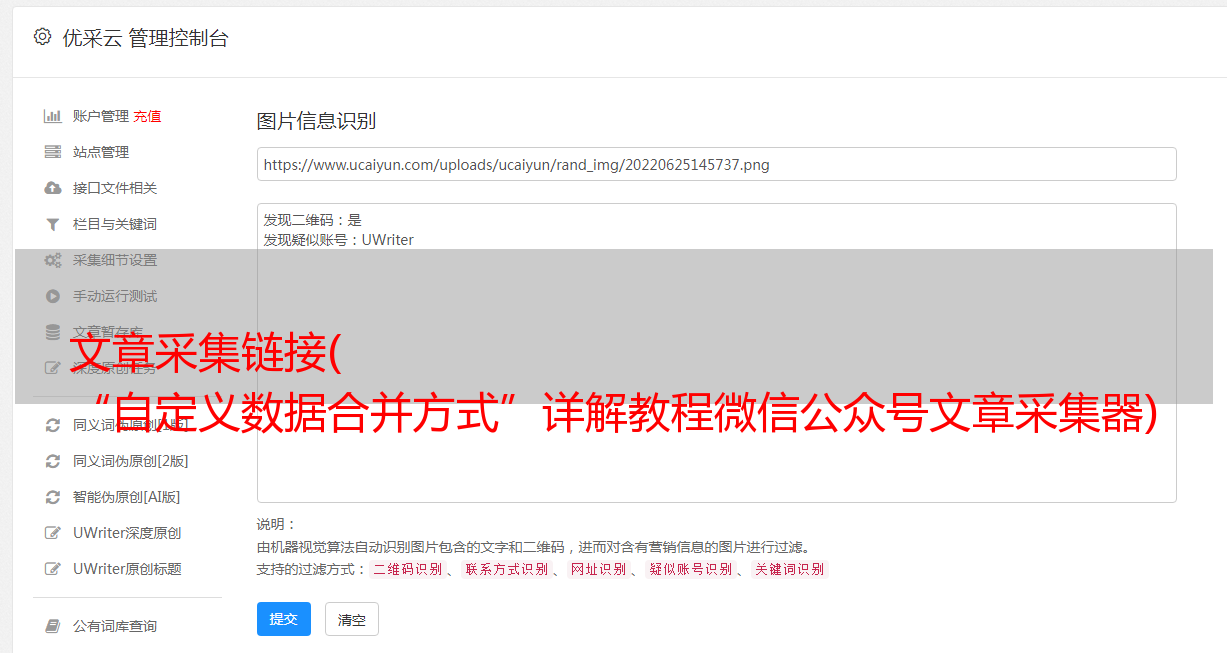The image size is (1227, 653).
Task: Select 智能伪原创[AI版] in the sidebar
Action: [x=127, y=497]
